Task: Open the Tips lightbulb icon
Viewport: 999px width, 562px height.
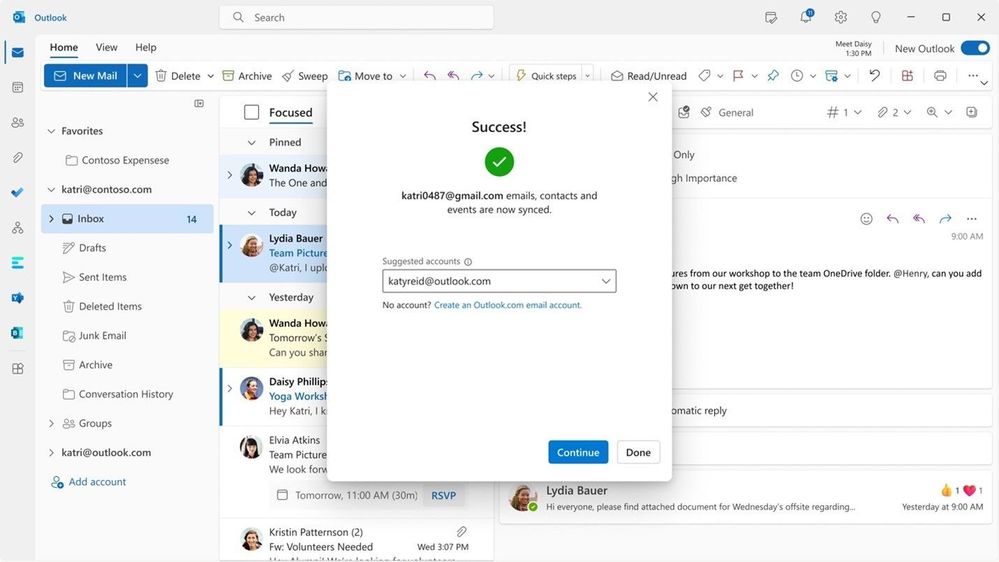Action: click(876, 18)
